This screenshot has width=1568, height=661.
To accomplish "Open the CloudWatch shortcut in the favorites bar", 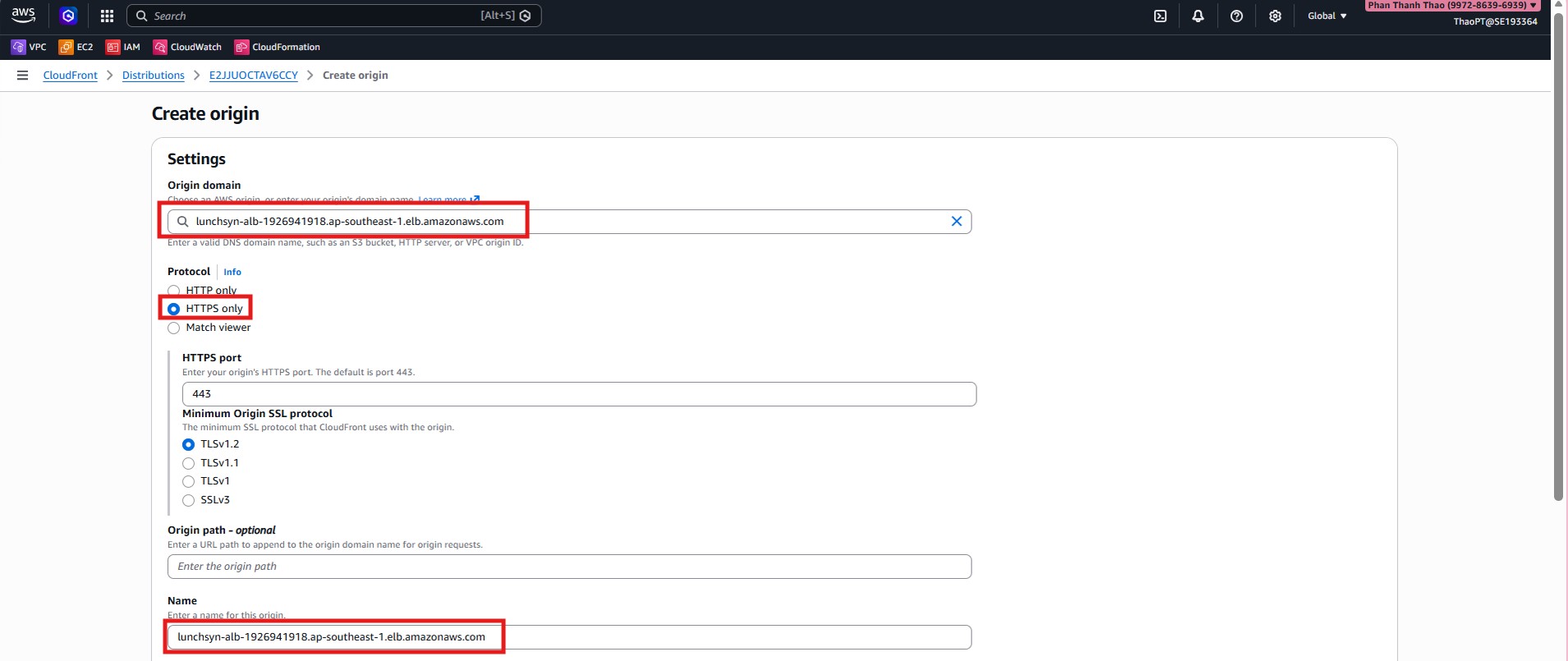I will pos(187,47).
